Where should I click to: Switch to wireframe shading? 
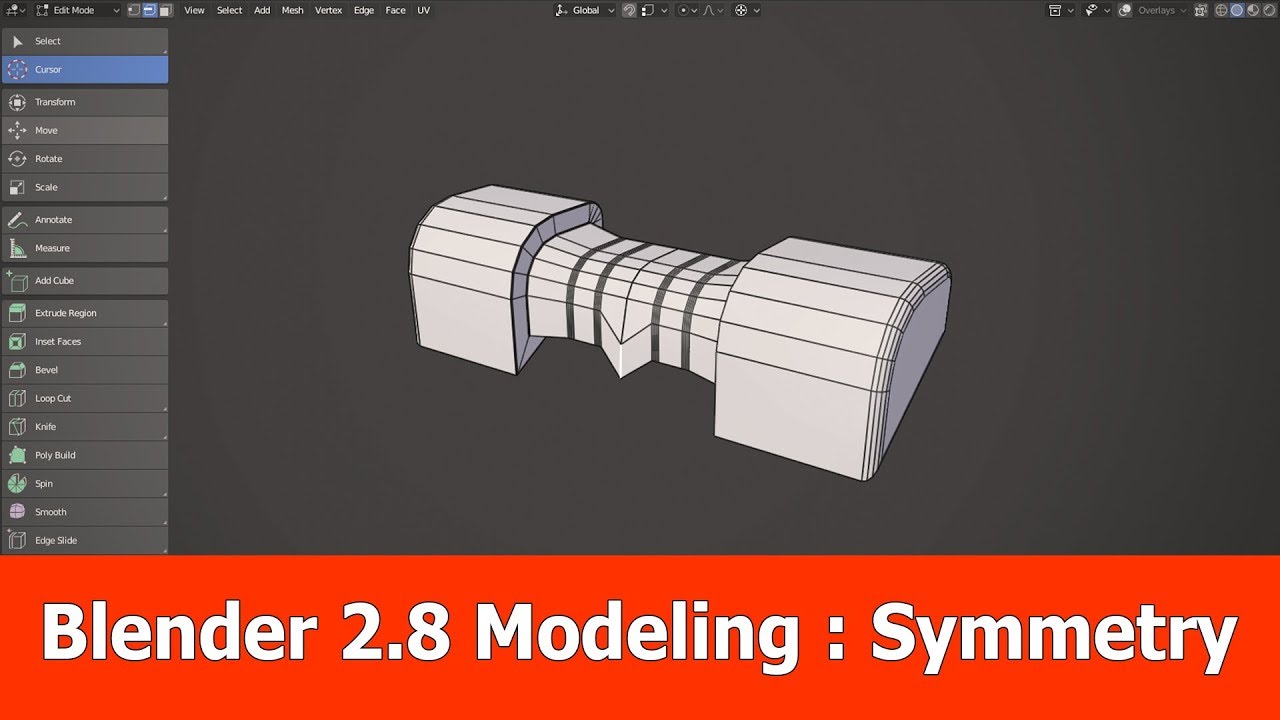click(1221, 10)
